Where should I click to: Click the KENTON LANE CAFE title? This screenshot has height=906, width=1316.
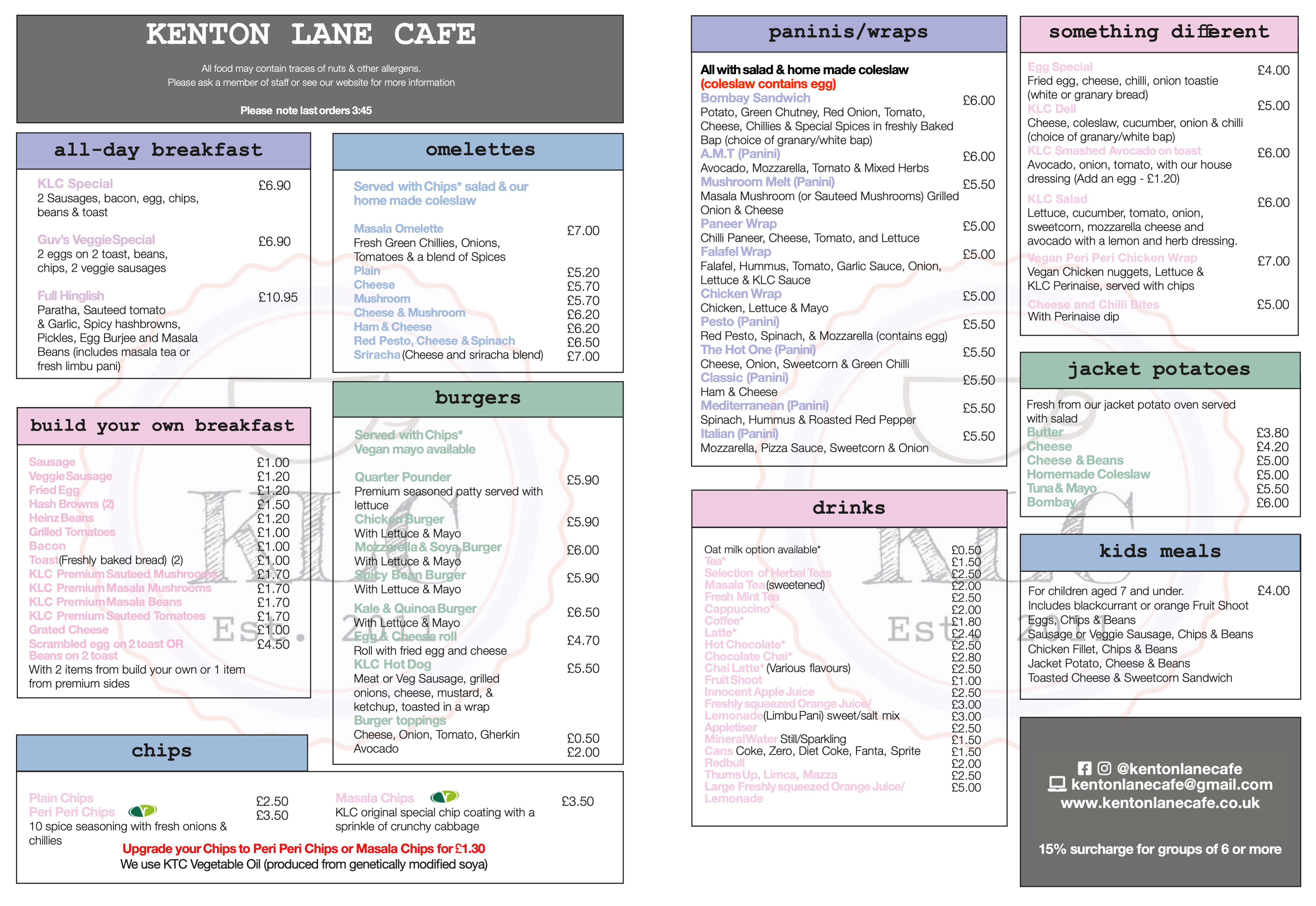click(x=311, y=34)
